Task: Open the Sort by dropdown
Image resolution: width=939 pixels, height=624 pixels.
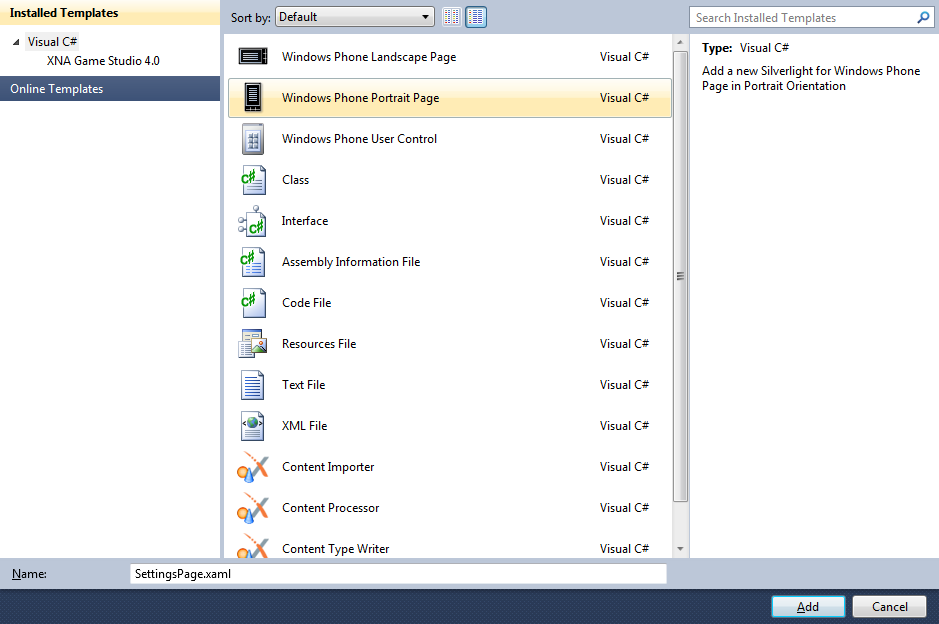Action: click(x=355, y=17)
